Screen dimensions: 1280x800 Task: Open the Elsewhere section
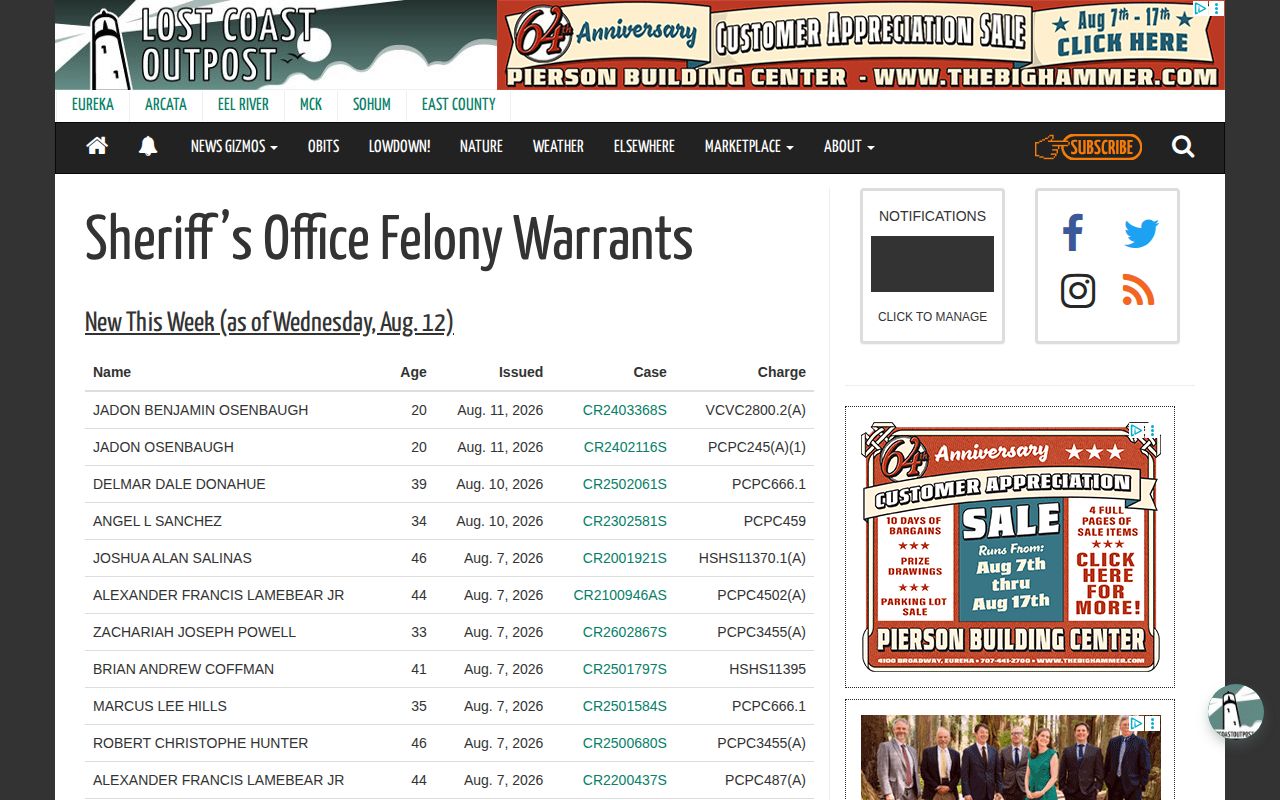pos(644,146)
